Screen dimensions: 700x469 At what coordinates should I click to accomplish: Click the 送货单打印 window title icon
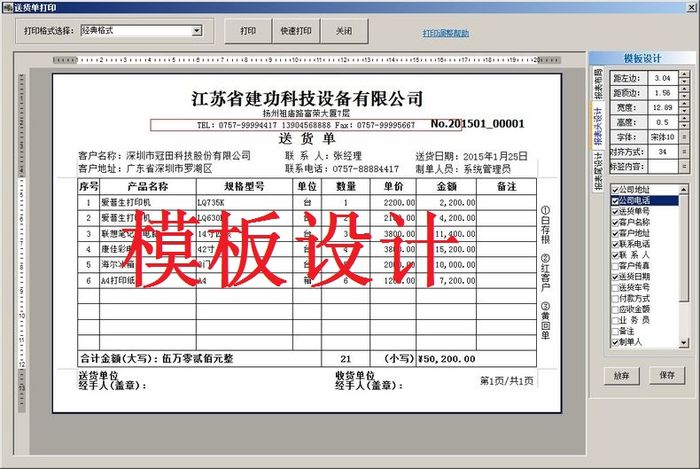(x=7, y=6)
